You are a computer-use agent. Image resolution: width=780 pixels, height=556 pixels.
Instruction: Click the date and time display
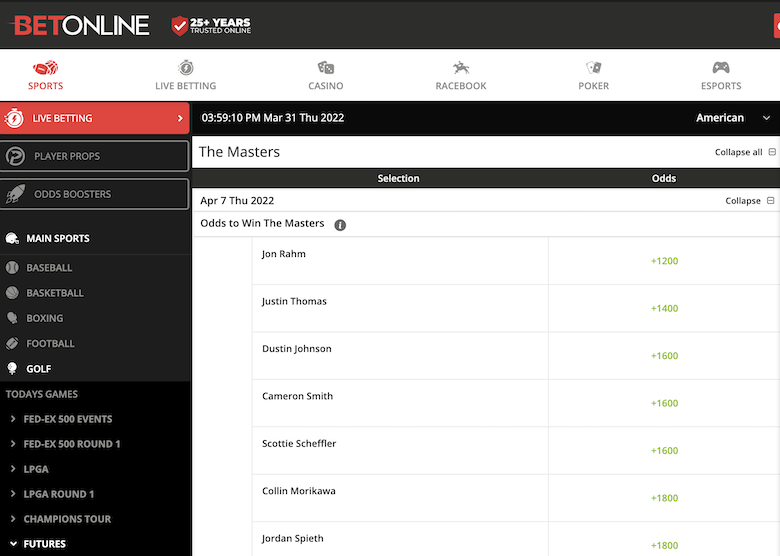tap(273, 118)
